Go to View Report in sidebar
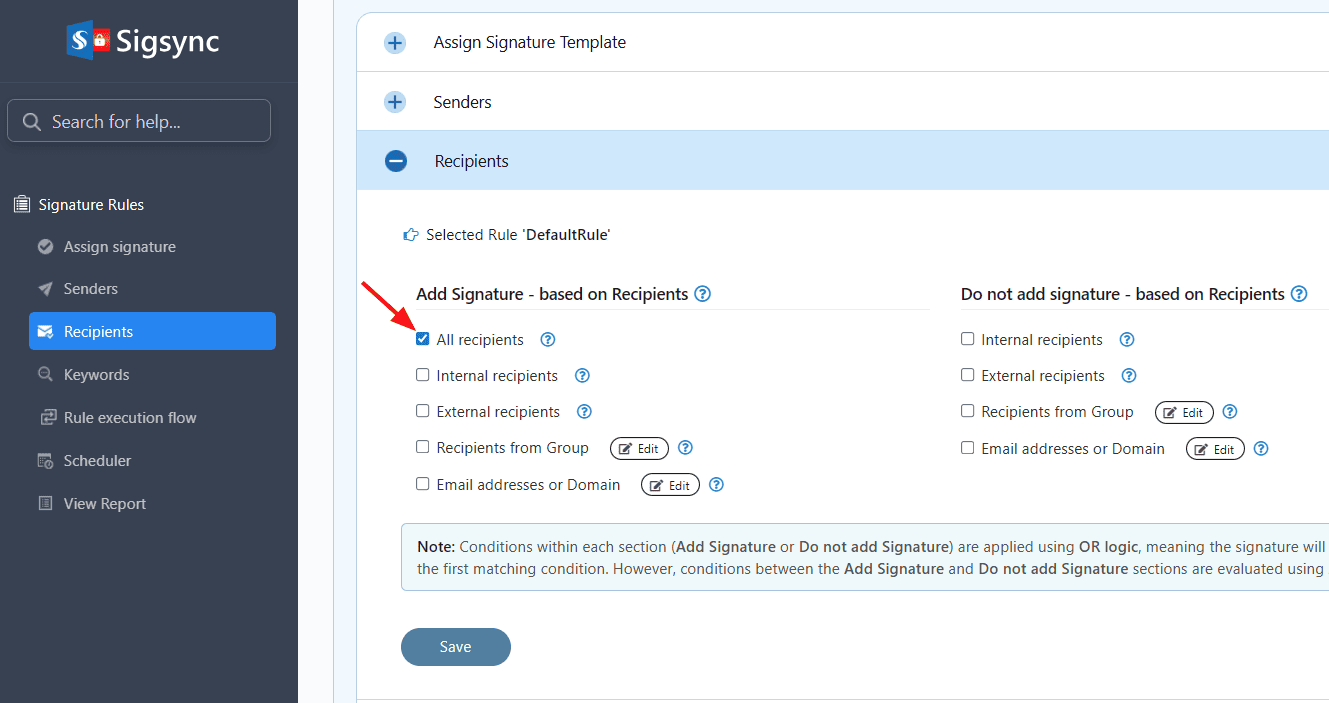The width and height of the screenshot is (1329, 703). [104, 504]
